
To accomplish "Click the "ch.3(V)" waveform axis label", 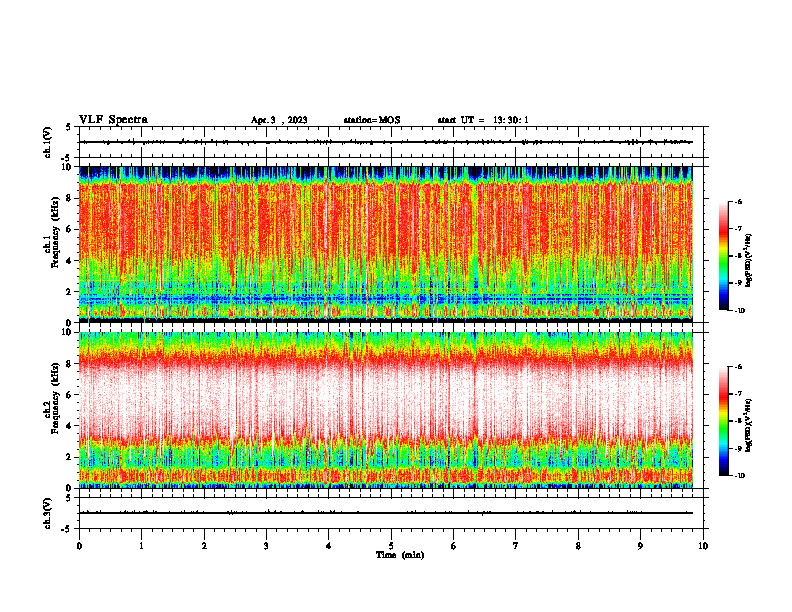I will pos(48,513).
